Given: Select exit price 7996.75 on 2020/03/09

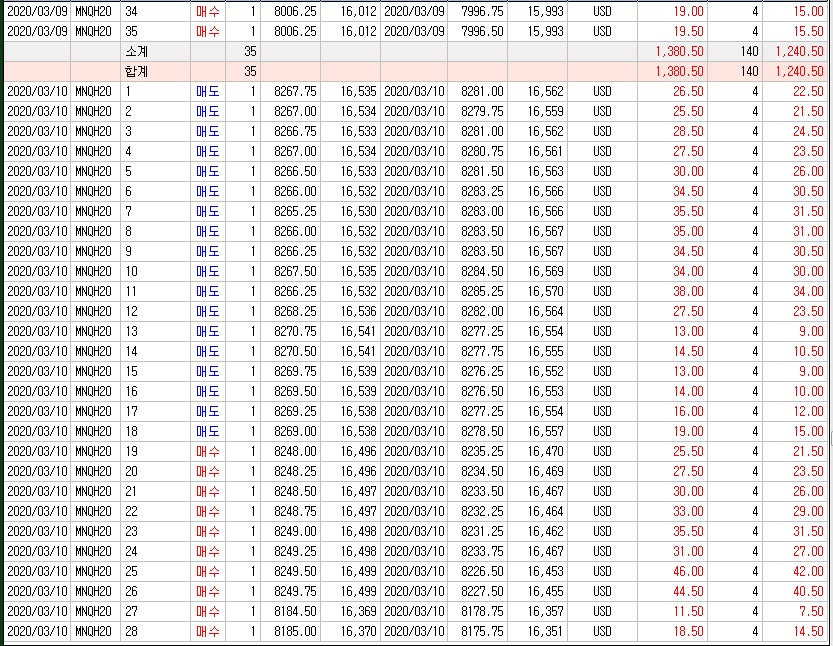Looking at the screenshot, I should [x=482, y=11].
